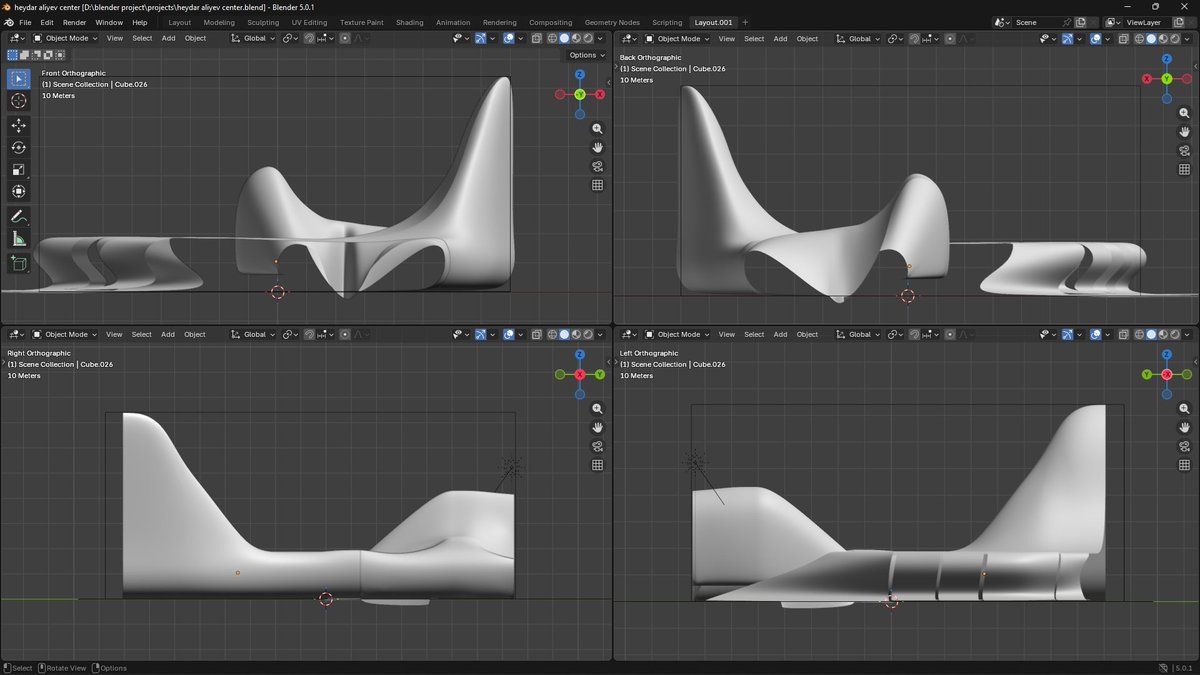Click zoom magnifier in Front Orthographic view
Image resolution: width=1200 pixels, height=675 pixels.
tap(597, 129)
